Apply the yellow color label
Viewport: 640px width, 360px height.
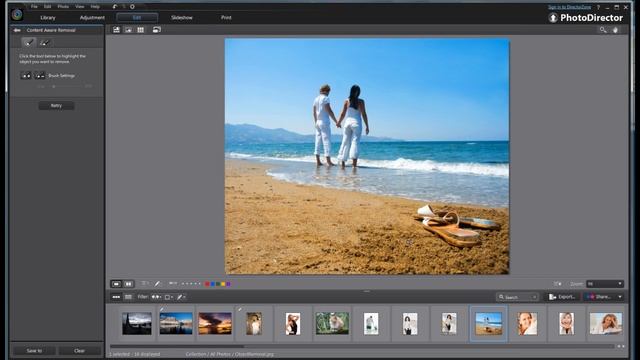point(223,284)
